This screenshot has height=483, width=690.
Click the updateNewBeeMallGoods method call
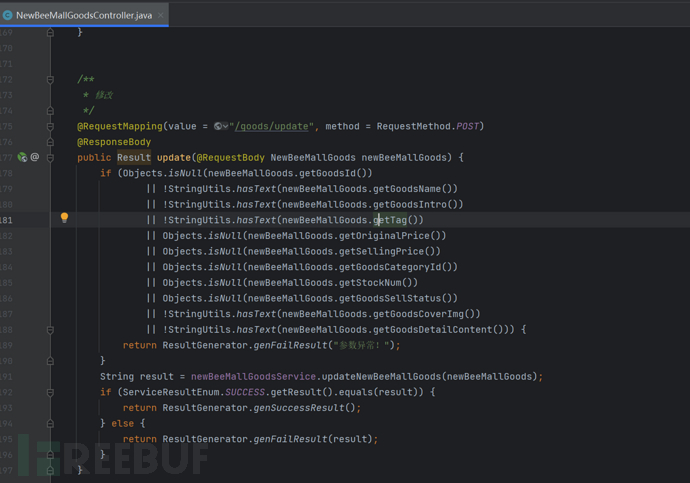tap(381, 377)
